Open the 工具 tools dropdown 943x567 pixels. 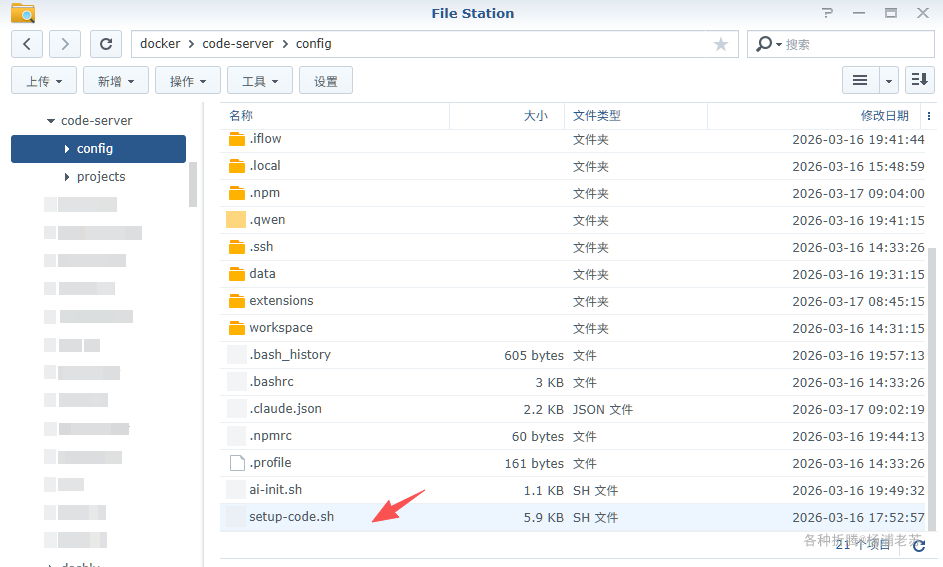click(260, 81)
